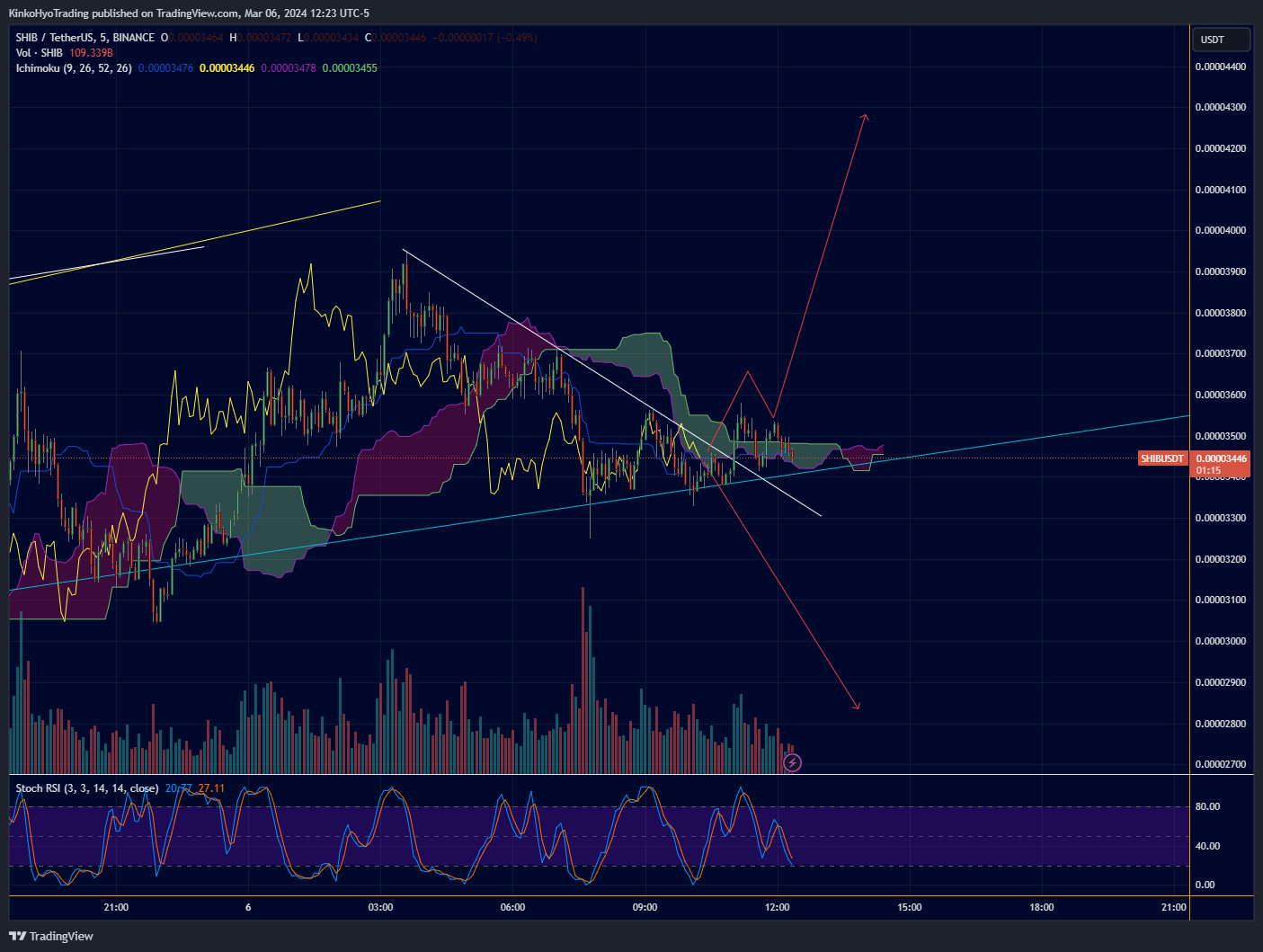The height and width of the screenshot is (952, 1263).
Task: Click the date label 6 on time axis
Action: point(248,907)
